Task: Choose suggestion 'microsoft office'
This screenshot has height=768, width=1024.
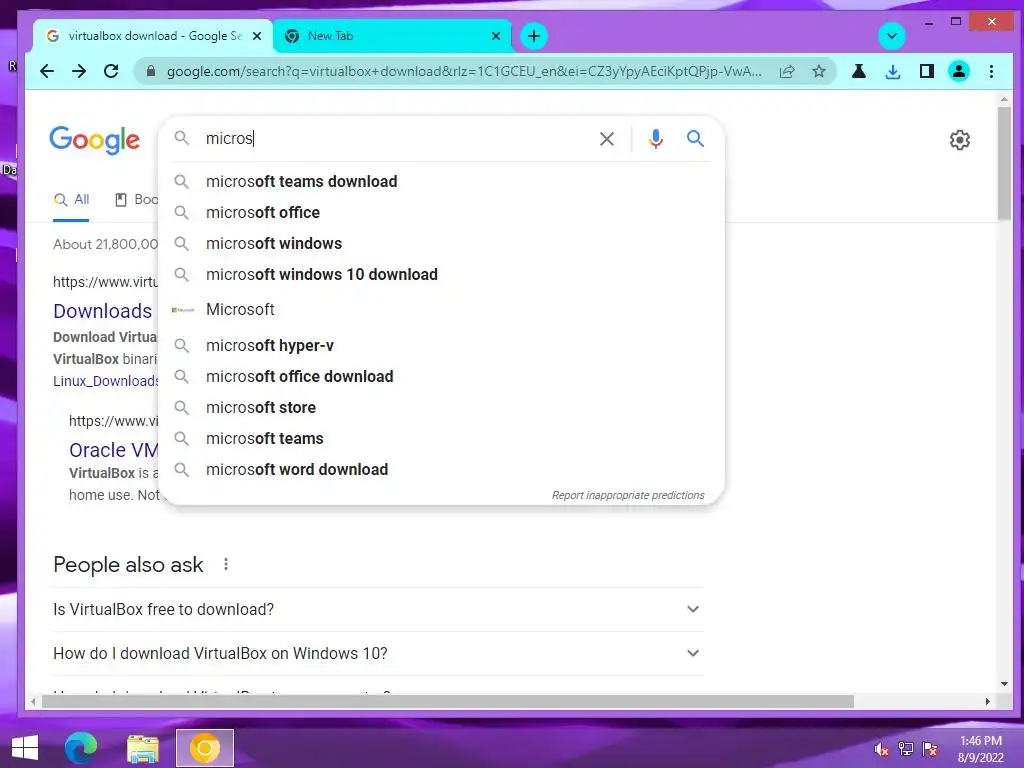Action: tap(441, 212)
